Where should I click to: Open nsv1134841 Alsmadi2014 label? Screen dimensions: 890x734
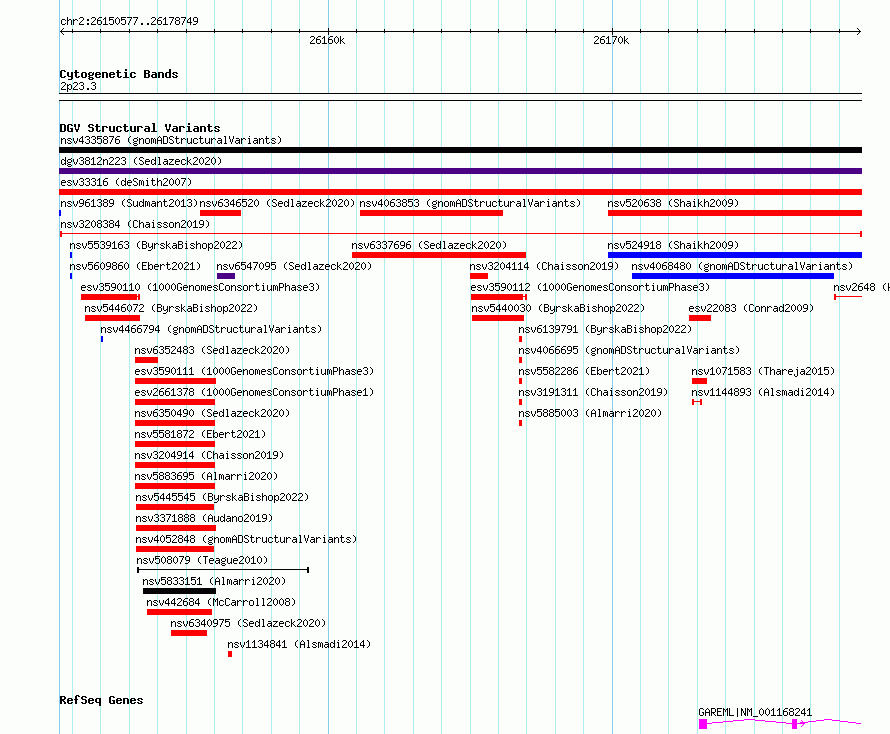coord(299,644)
